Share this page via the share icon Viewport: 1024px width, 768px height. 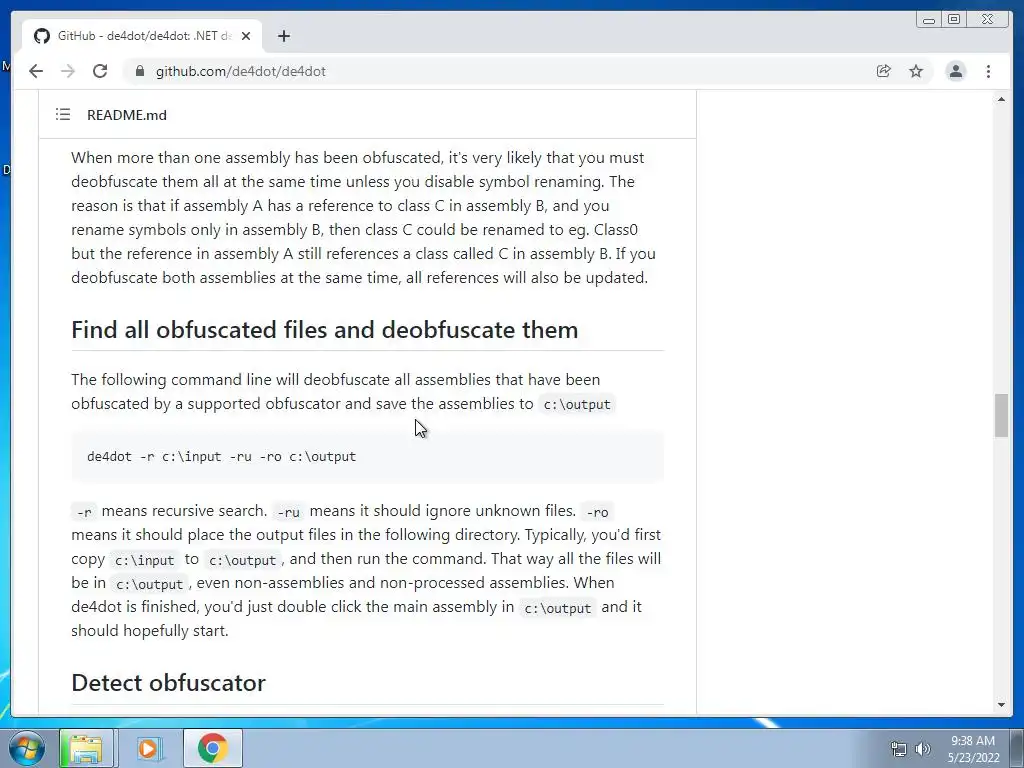pyautogui.click(x=884, y=71)
